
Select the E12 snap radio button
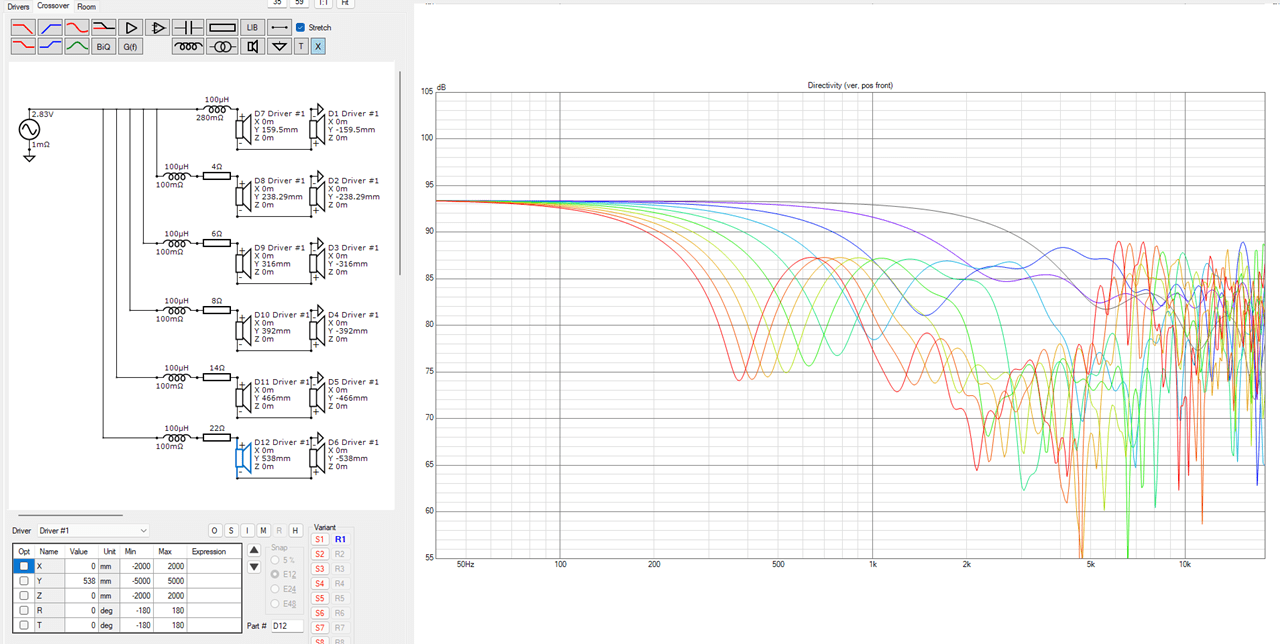[275, 574]
